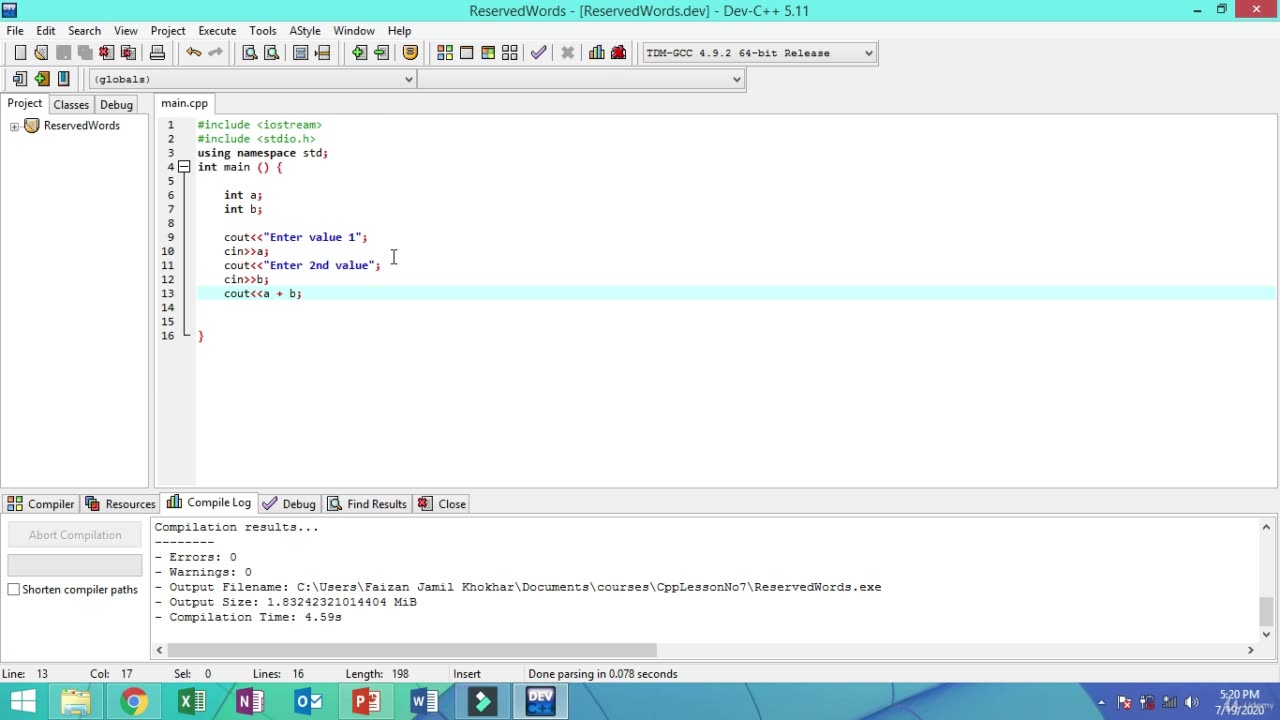Click the Stop execution X icon
This screenshot has height=720, width=1280.
(x=567, y=53)
